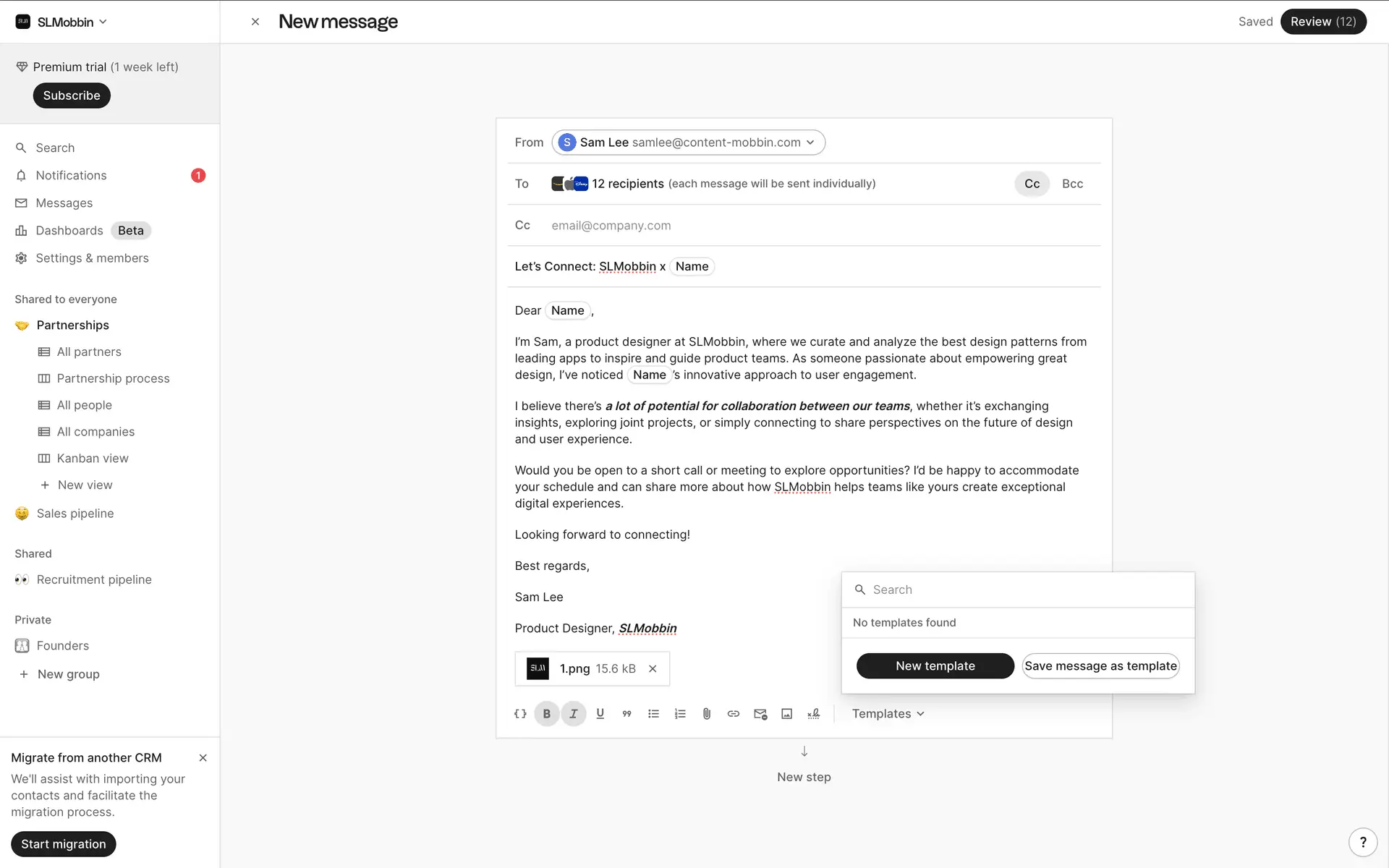Open the From sender dropdown
Image resolution: width=1389 pixels, height=868 pixels.
tap(688, 142)
